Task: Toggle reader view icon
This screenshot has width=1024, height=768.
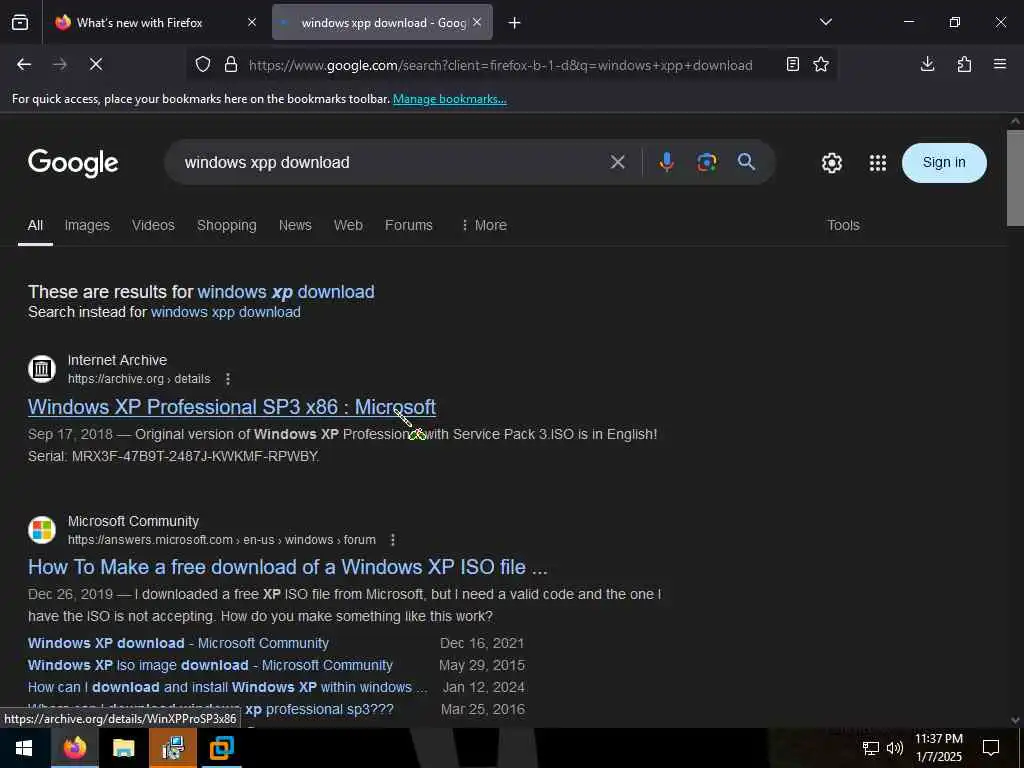Action: tap(793, 64)
